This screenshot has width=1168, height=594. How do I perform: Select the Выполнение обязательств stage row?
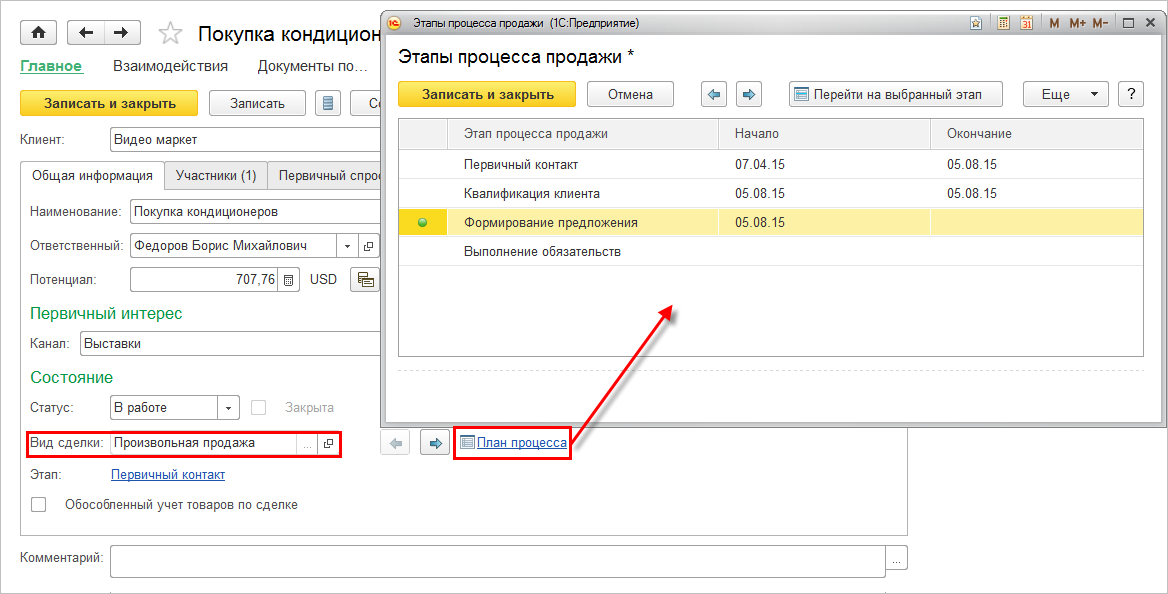(542, 251)
